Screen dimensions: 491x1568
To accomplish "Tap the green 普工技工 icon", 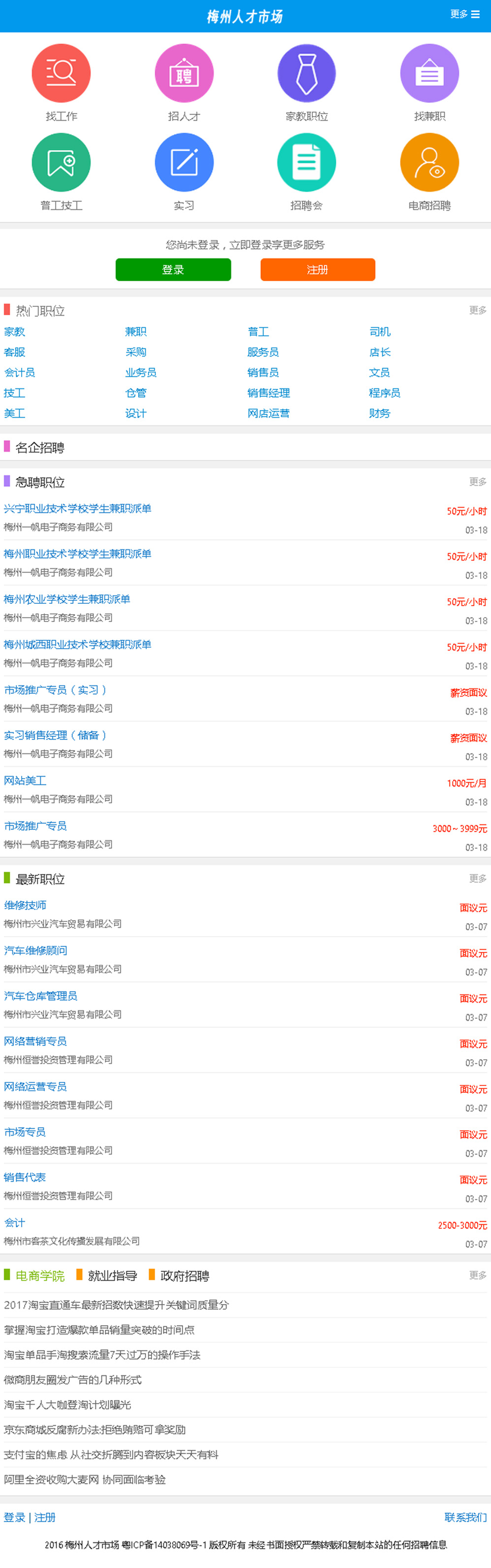I will [x=61, y=163].
